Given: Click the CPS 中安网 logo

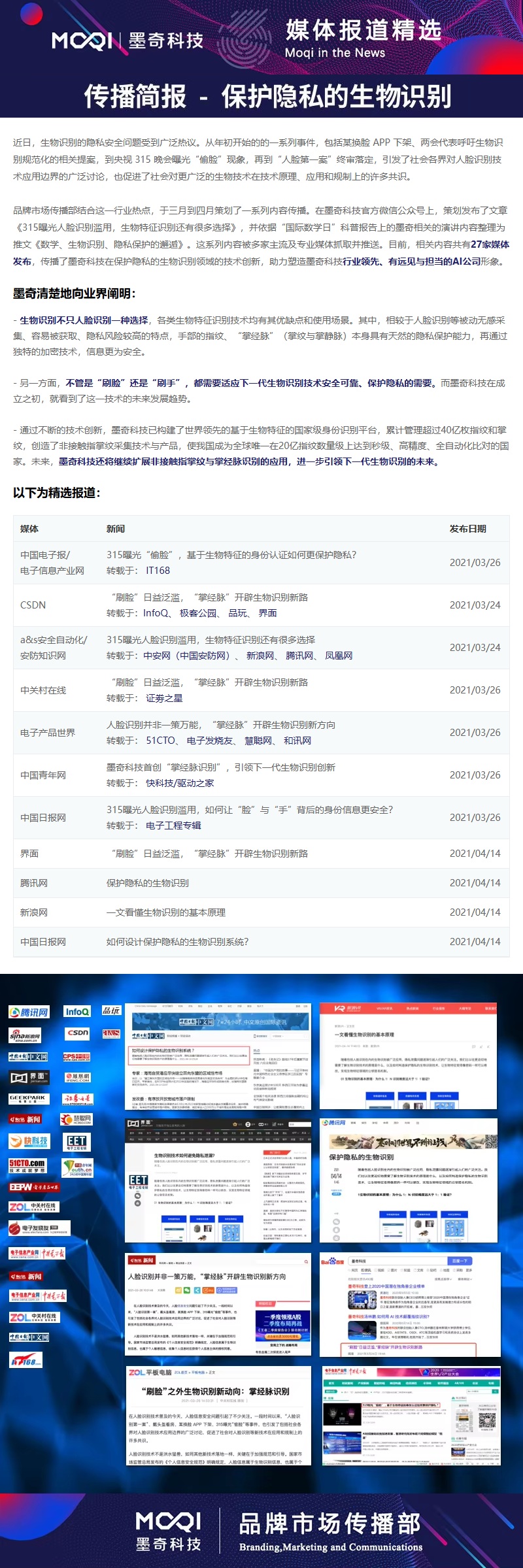Looking at the screenshot, I should pos(76,1056).
